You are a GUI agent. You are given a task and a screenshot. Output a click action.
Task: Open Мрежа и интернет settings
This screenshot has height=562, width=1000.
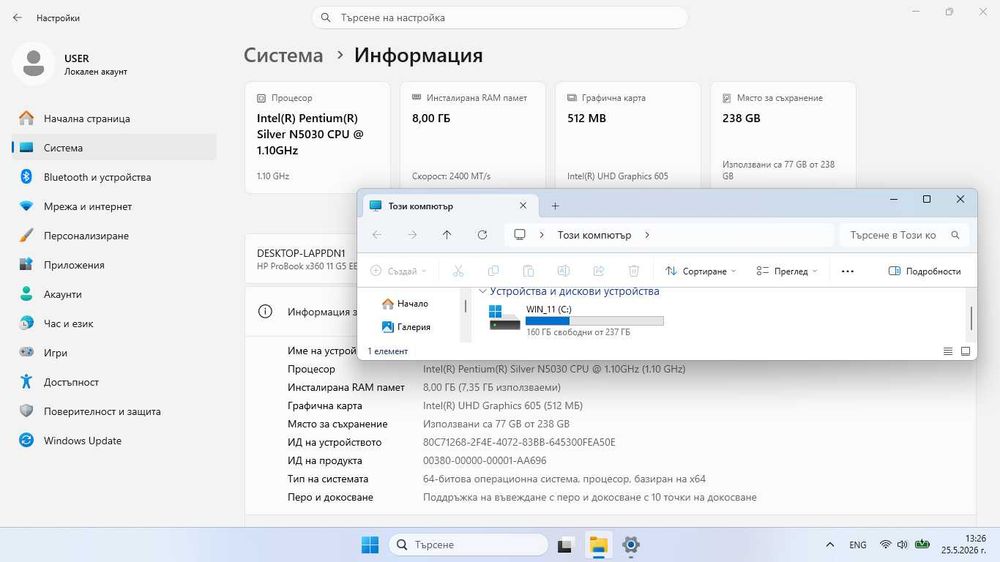(x=114, y=207)
